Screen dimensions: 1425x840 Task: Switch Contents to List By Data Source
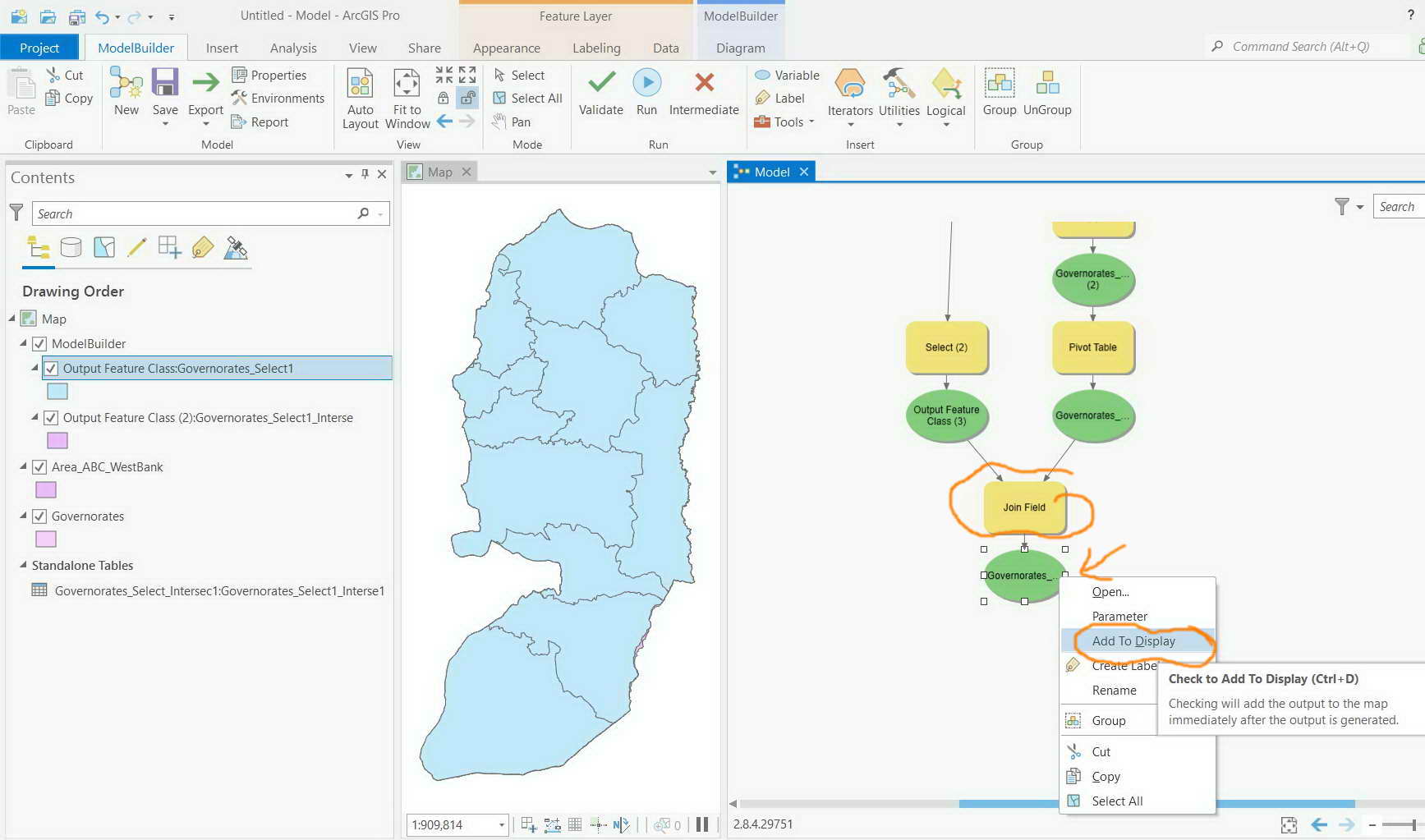[71, 247]
